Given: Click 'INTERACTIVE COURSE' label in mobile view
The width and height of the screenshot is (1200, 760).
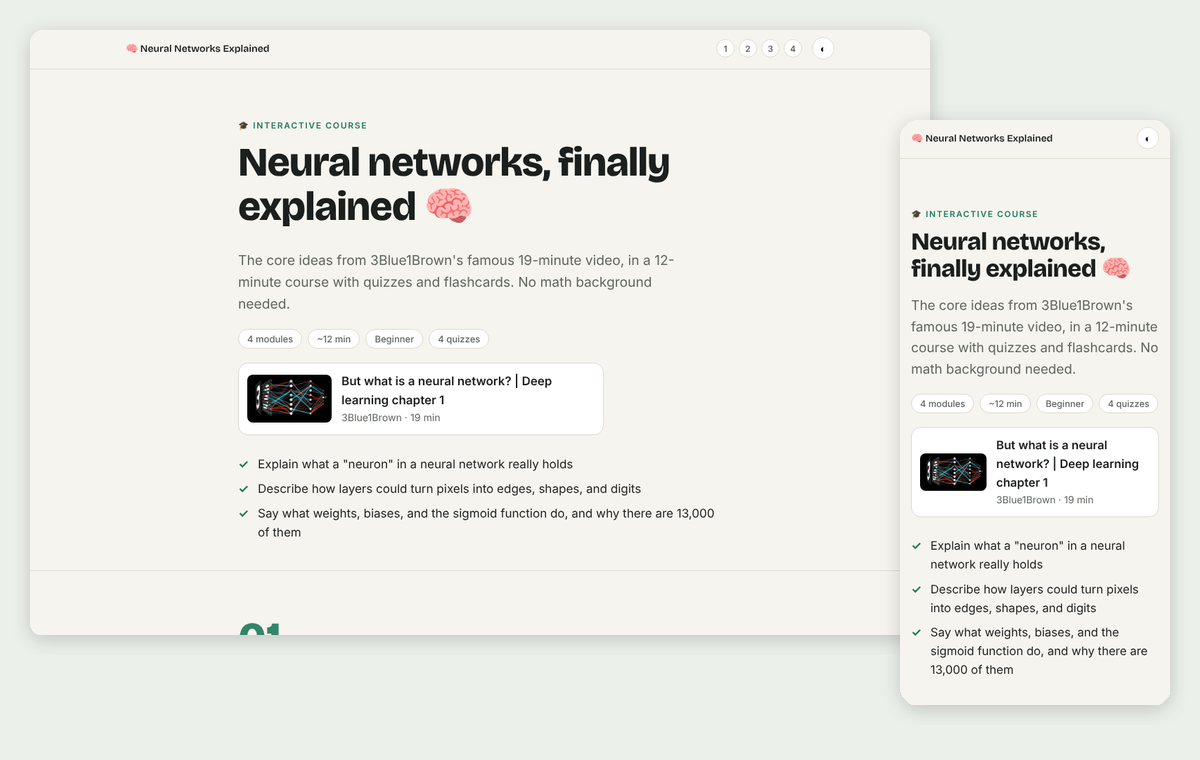Looking at the screenshot, I should coord(982,214).
